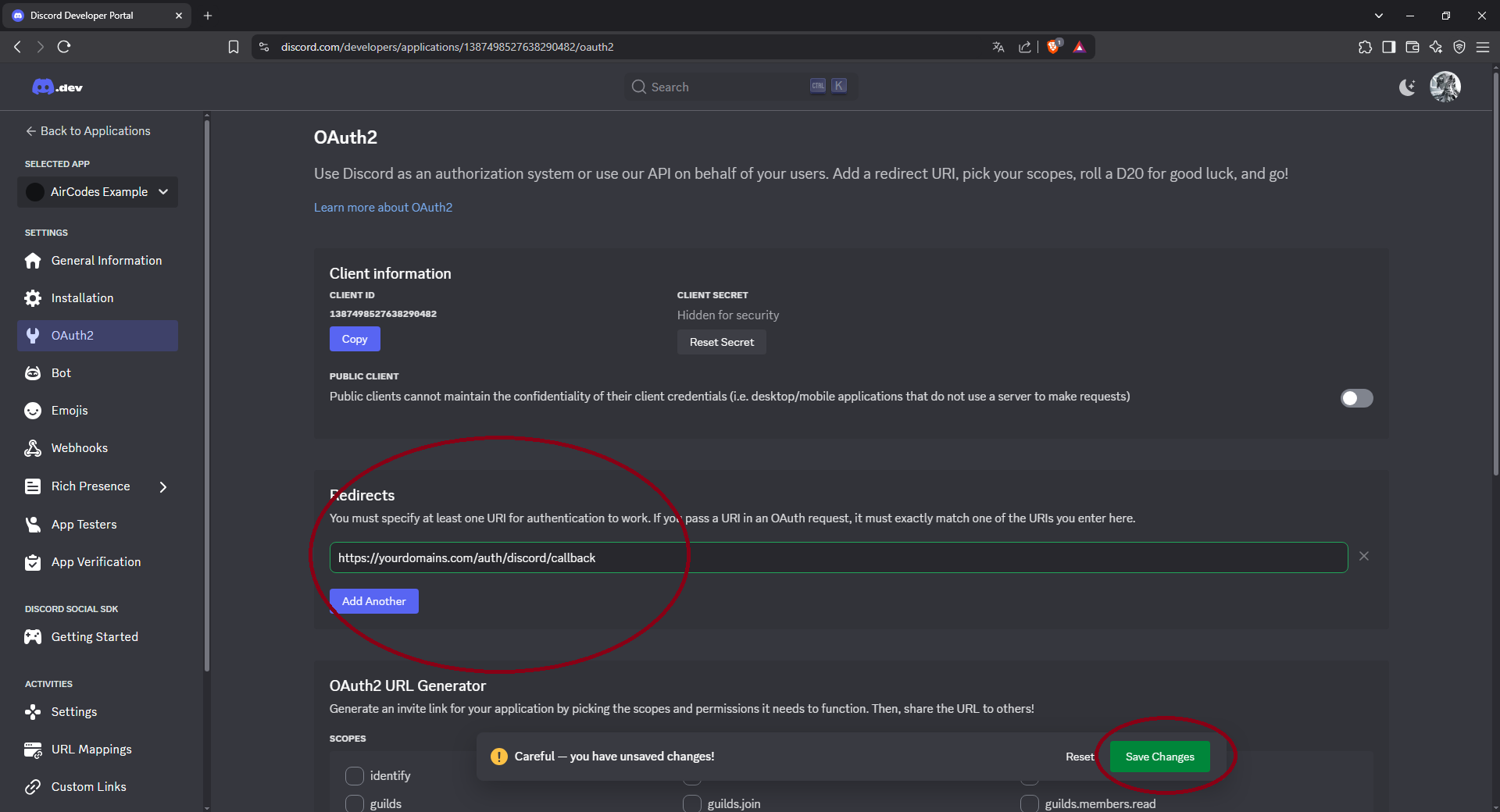Copy the Client ID

tap(355, 339)
